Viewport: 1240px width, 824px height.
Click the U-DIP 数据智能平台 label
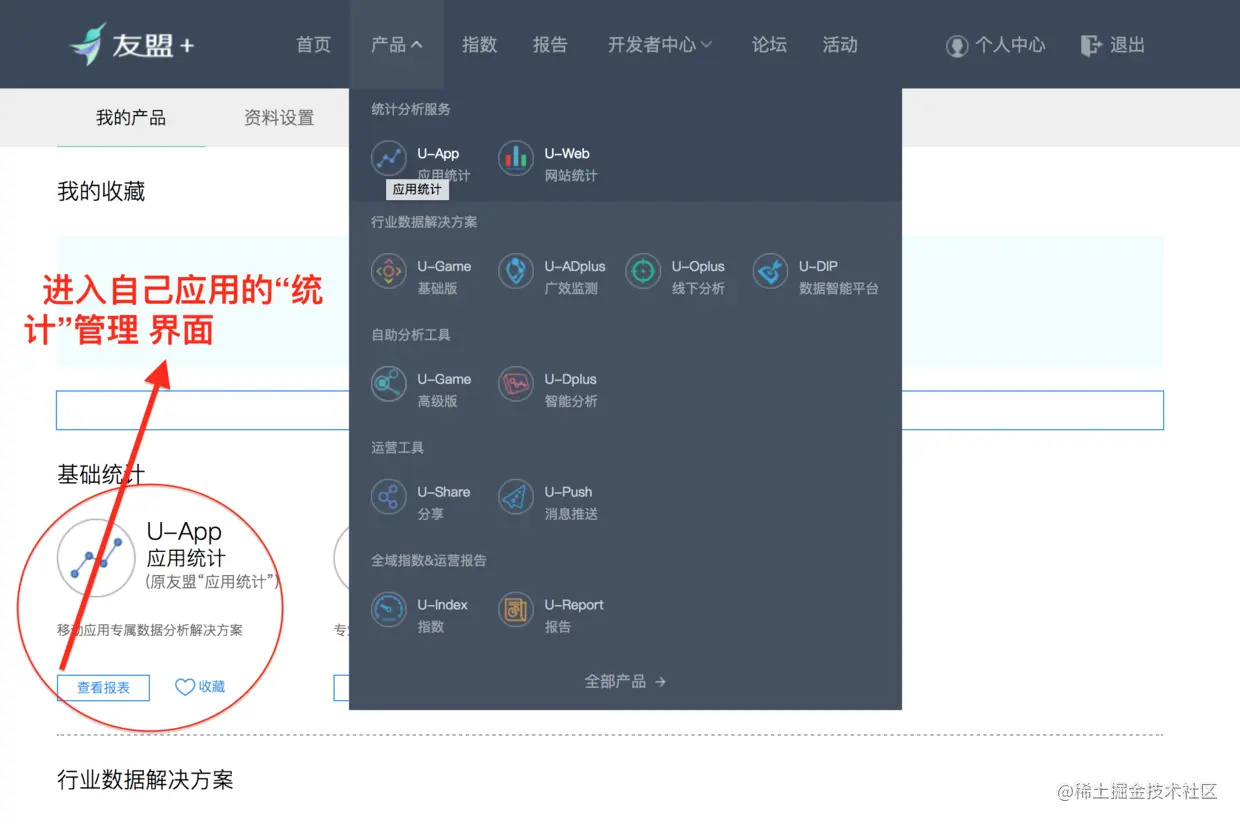[x=838, y=277]
